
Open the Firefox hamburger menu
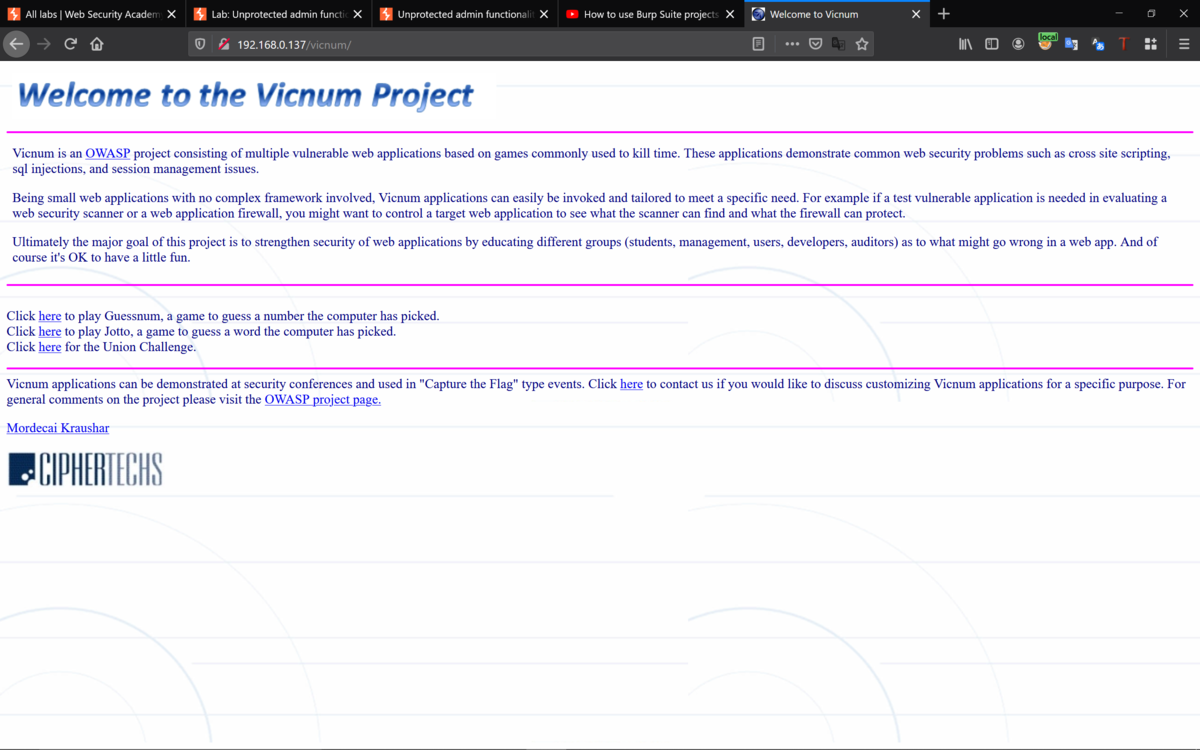[1184, 44]
